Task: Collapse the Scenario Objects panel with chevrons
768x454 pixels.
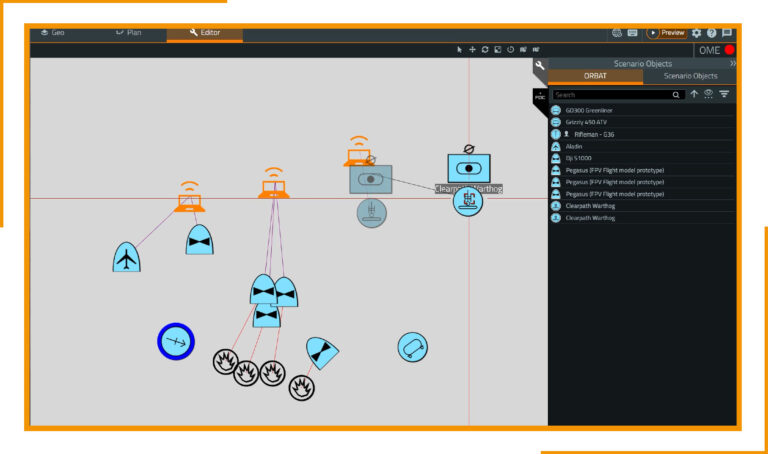Action: [x=732, y=63]
